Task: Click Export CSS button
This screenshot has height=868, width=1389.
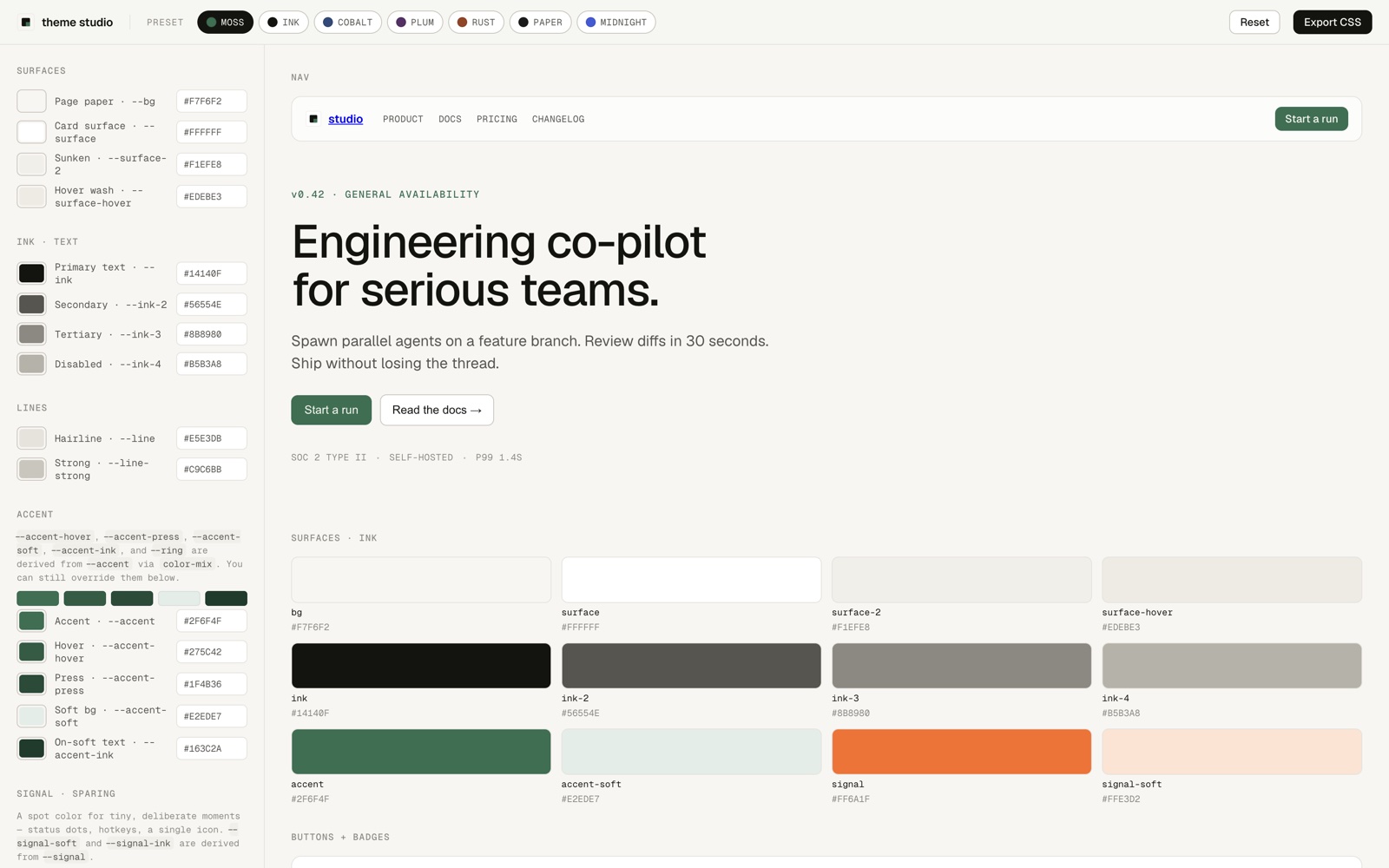Action: (x=1332, y=23)
